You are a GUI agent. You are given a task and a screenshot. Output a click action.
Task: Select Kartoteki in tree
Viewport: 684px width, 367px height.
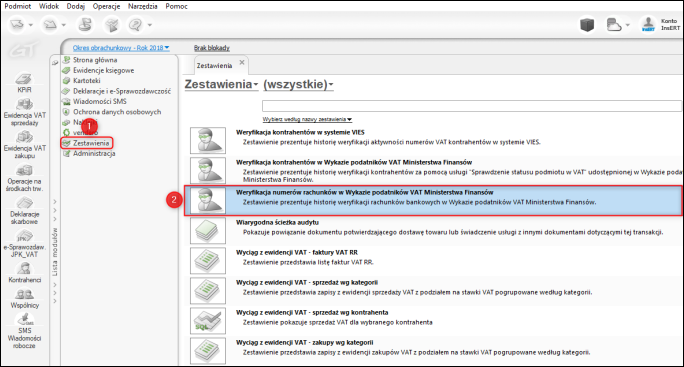(x=86, y=80)
